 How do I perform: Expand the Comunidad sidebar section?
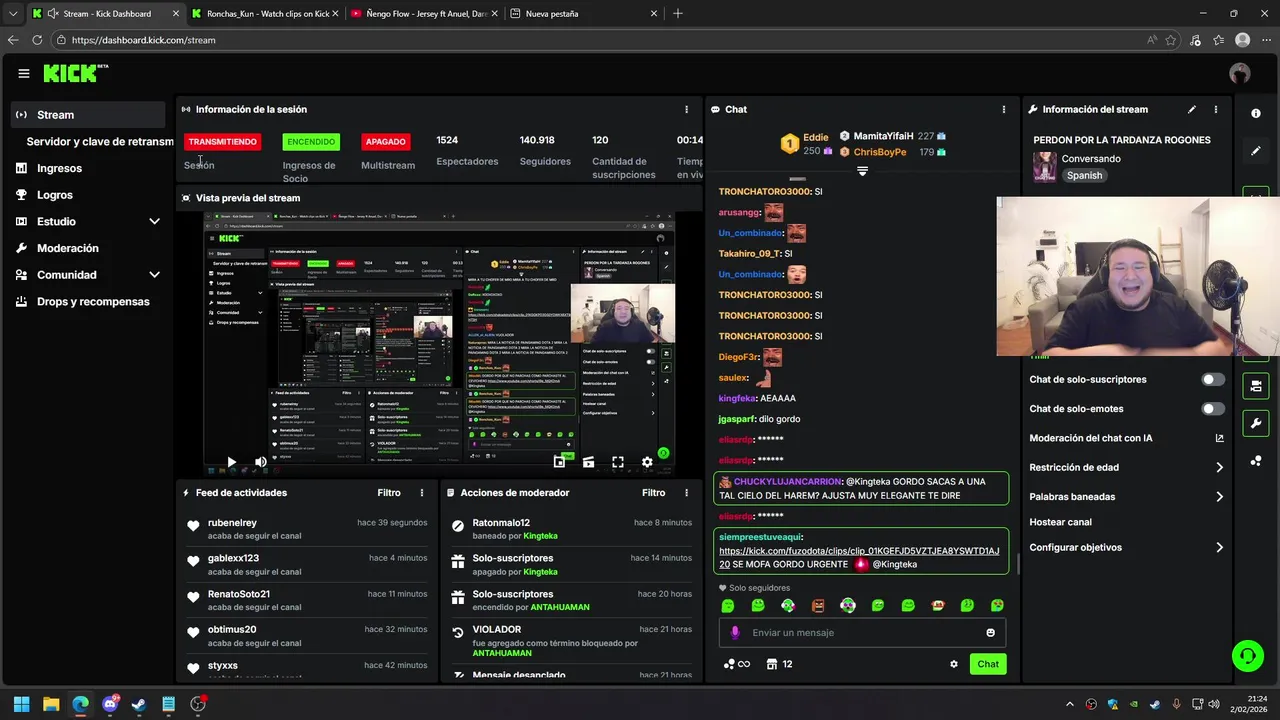point(154,275)
